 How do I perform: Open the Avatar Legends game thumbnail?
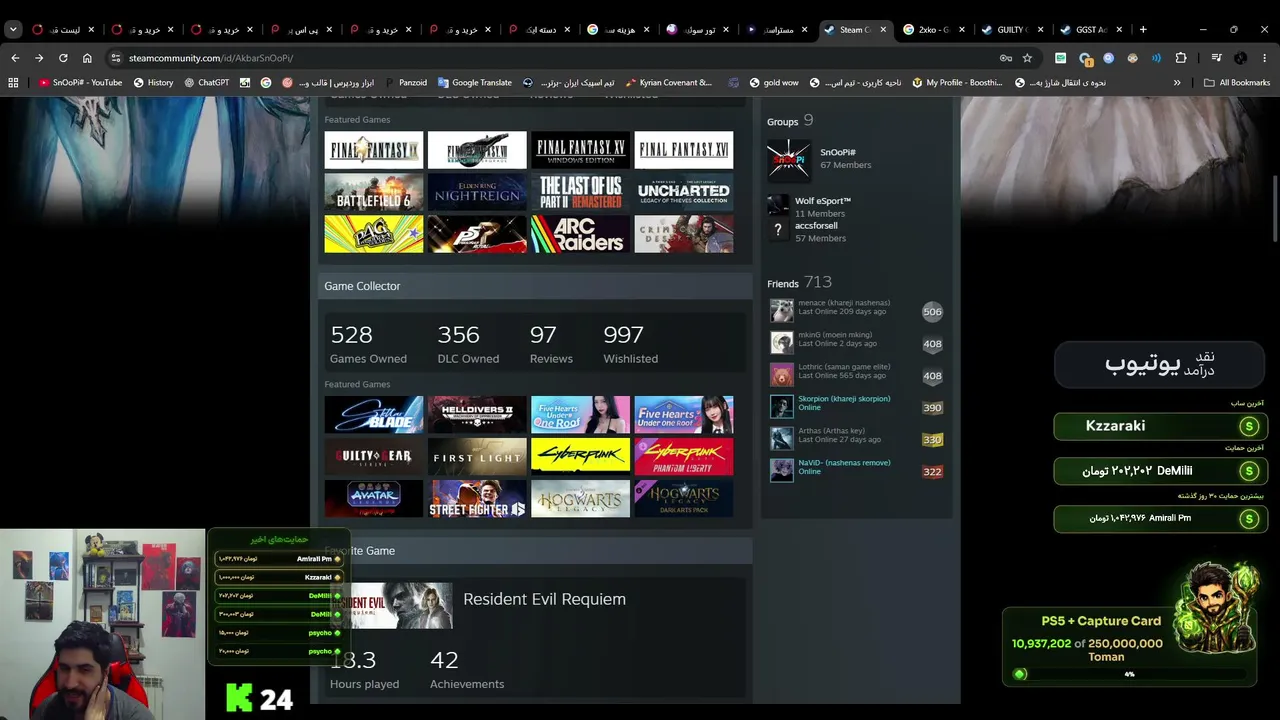(374, 499)
